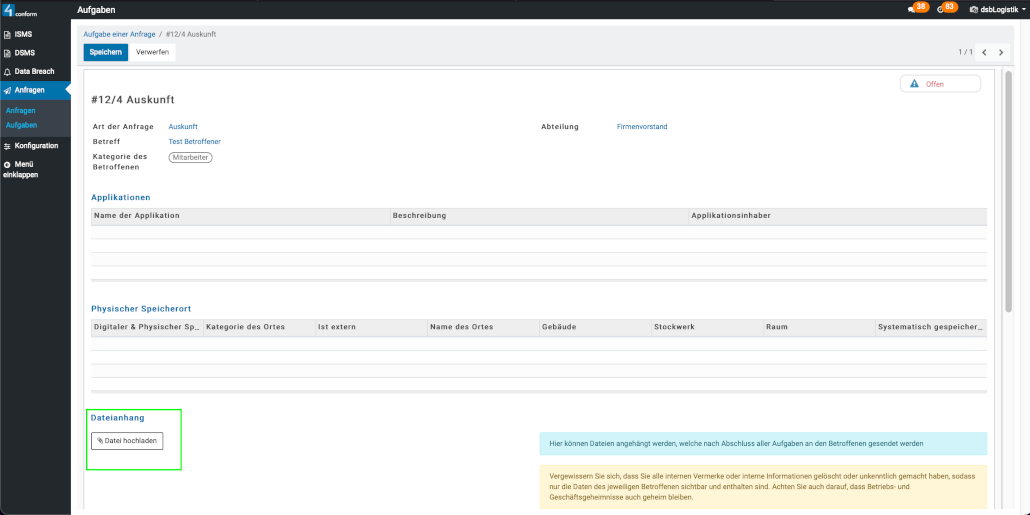Image resolution: width=1030 pixels, height=515 pixels.
Task: Save the task with Speichern
Action: pyautogui.click(x=105, y=52)
